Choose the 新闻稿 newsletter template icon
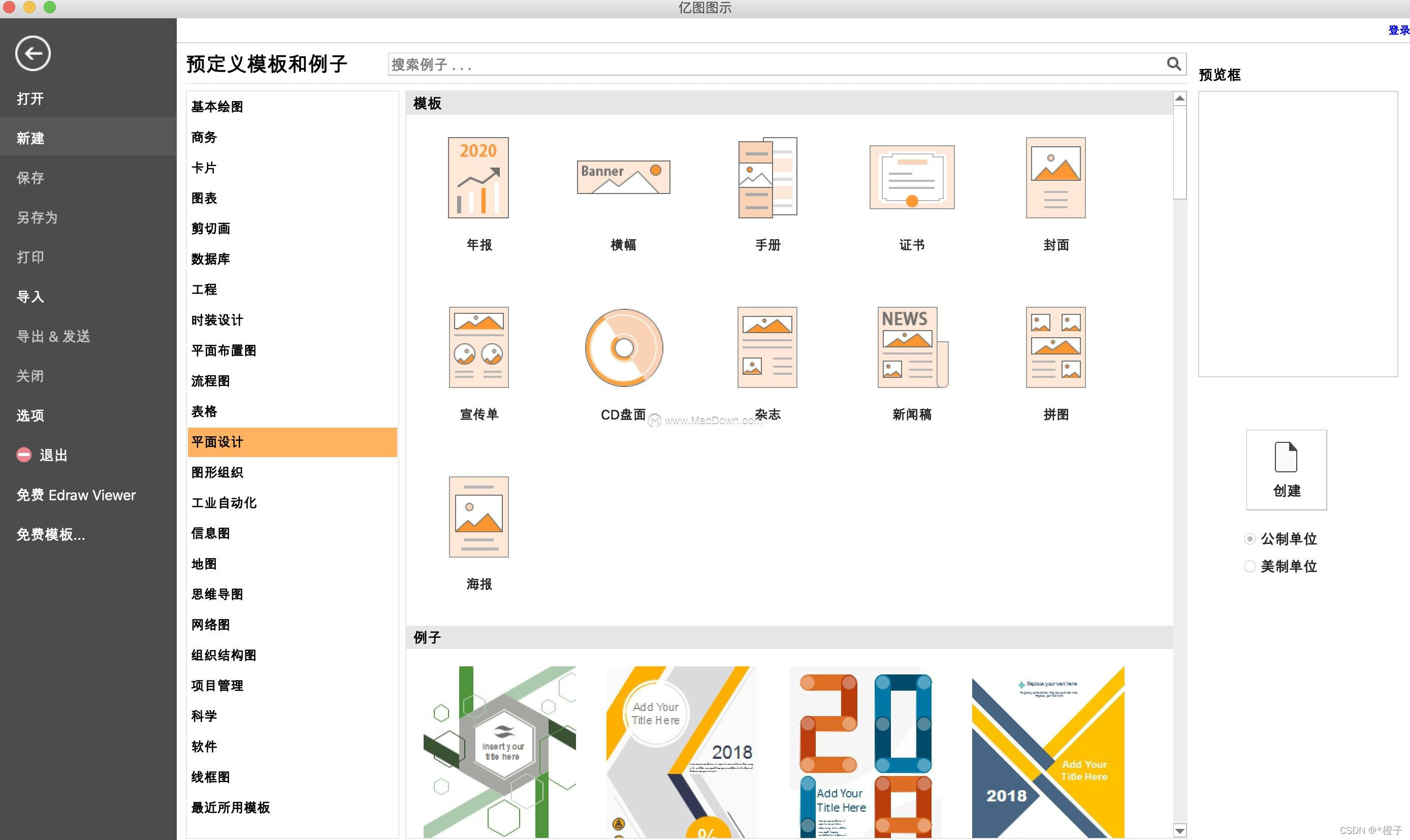Screen dimensions: 1410x840 pos(911,347)
